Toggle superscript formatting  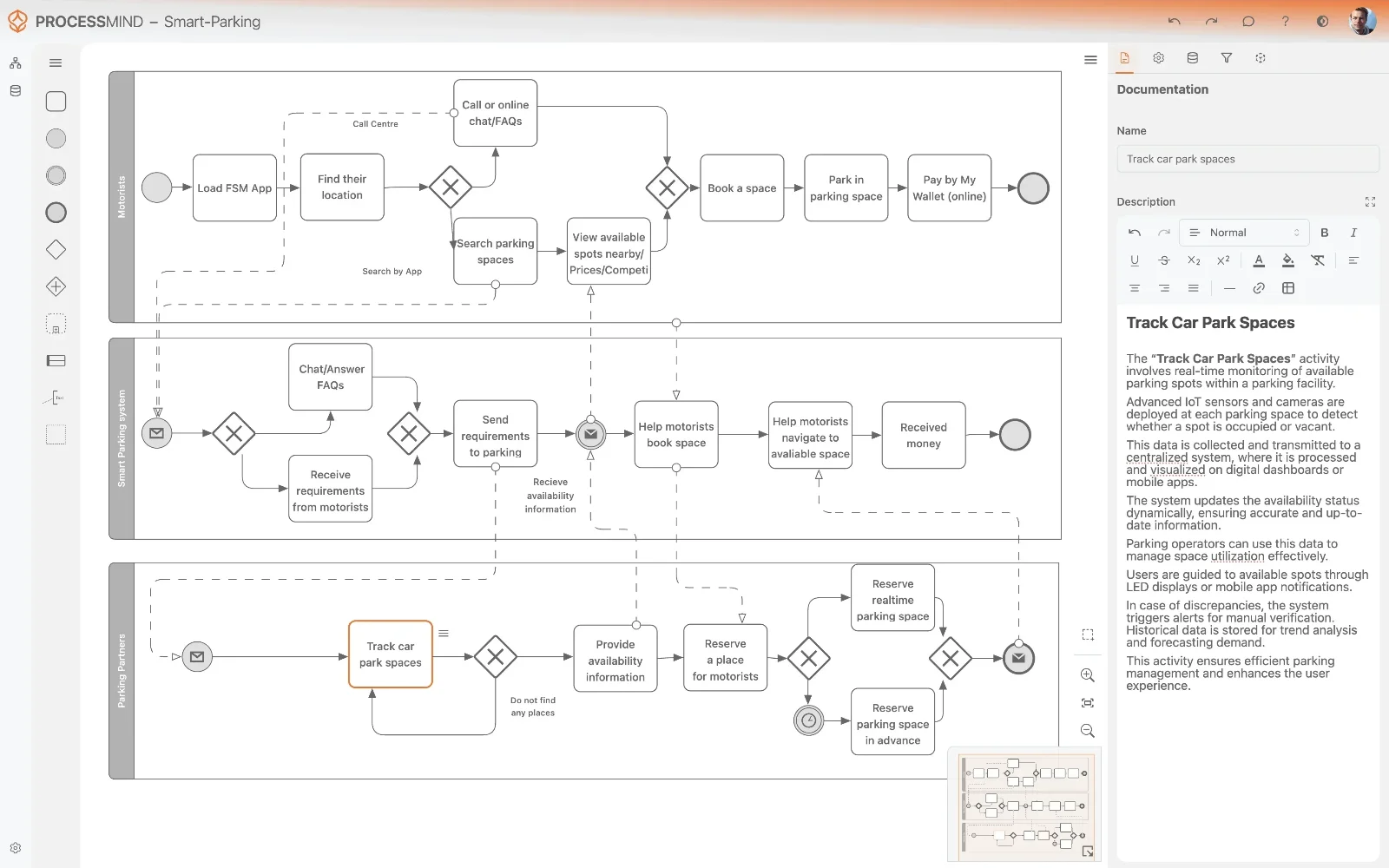1223,260
